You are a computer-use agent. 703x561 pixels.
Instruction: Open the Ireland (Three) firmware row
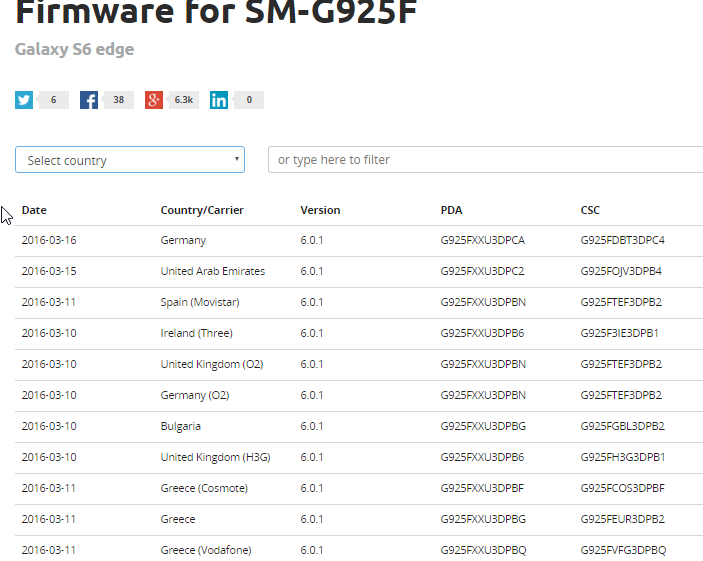pos(359,334)
